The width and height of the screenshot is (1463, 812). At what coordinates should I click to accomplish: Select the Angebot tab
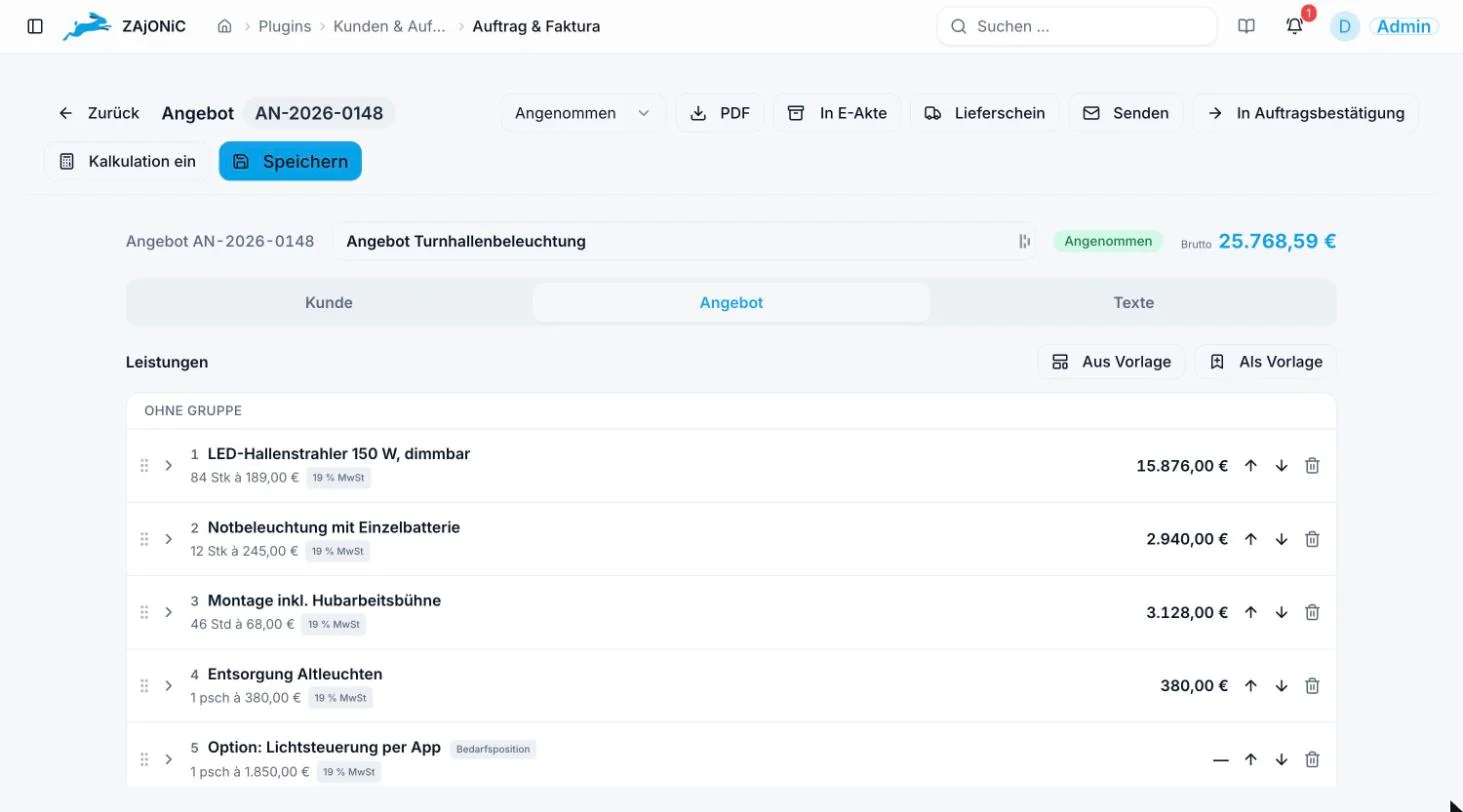[x=731, y=303]
